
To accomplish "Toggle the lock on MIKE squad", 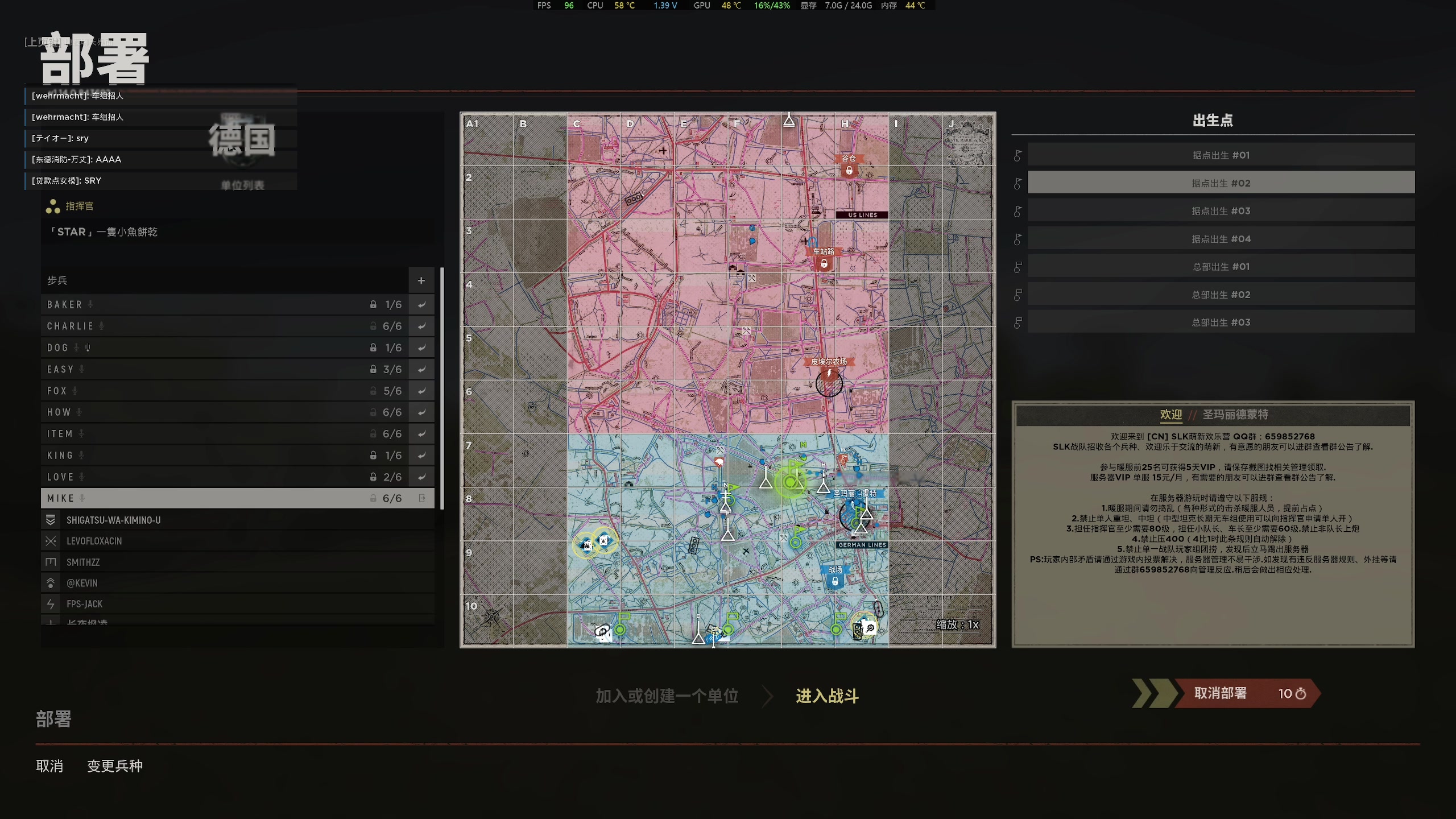I will [373, 498].
